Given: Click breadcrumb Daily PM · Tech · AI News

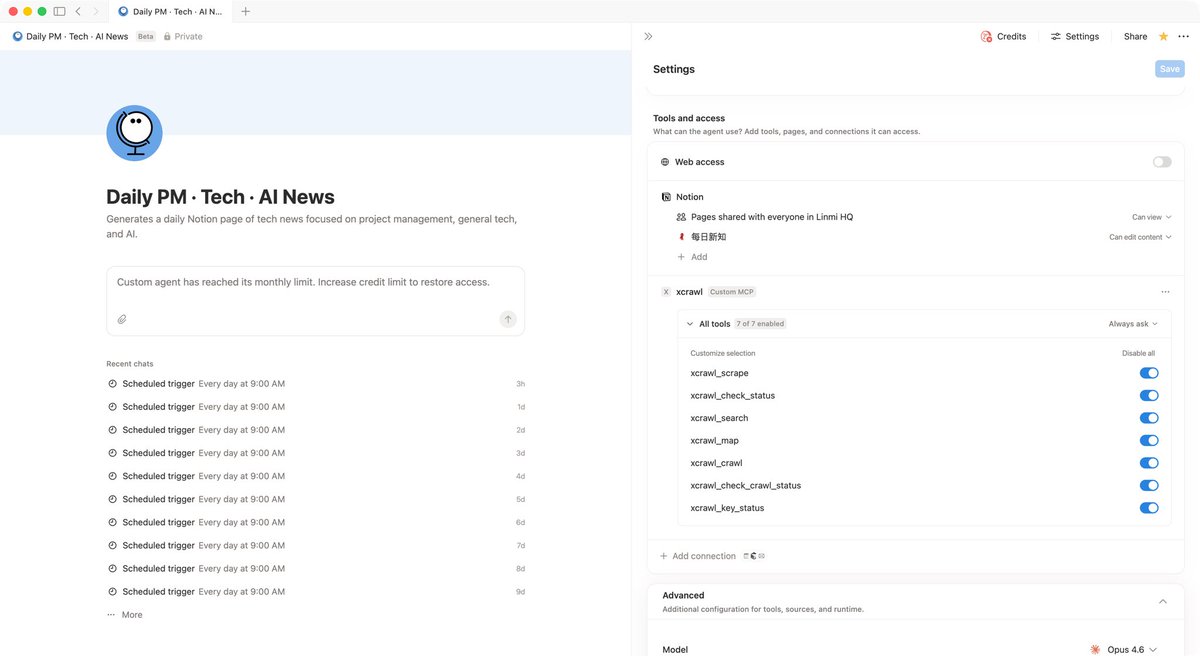Looking at the screenshot, I should pyautogui.click(x=77, y=36).
